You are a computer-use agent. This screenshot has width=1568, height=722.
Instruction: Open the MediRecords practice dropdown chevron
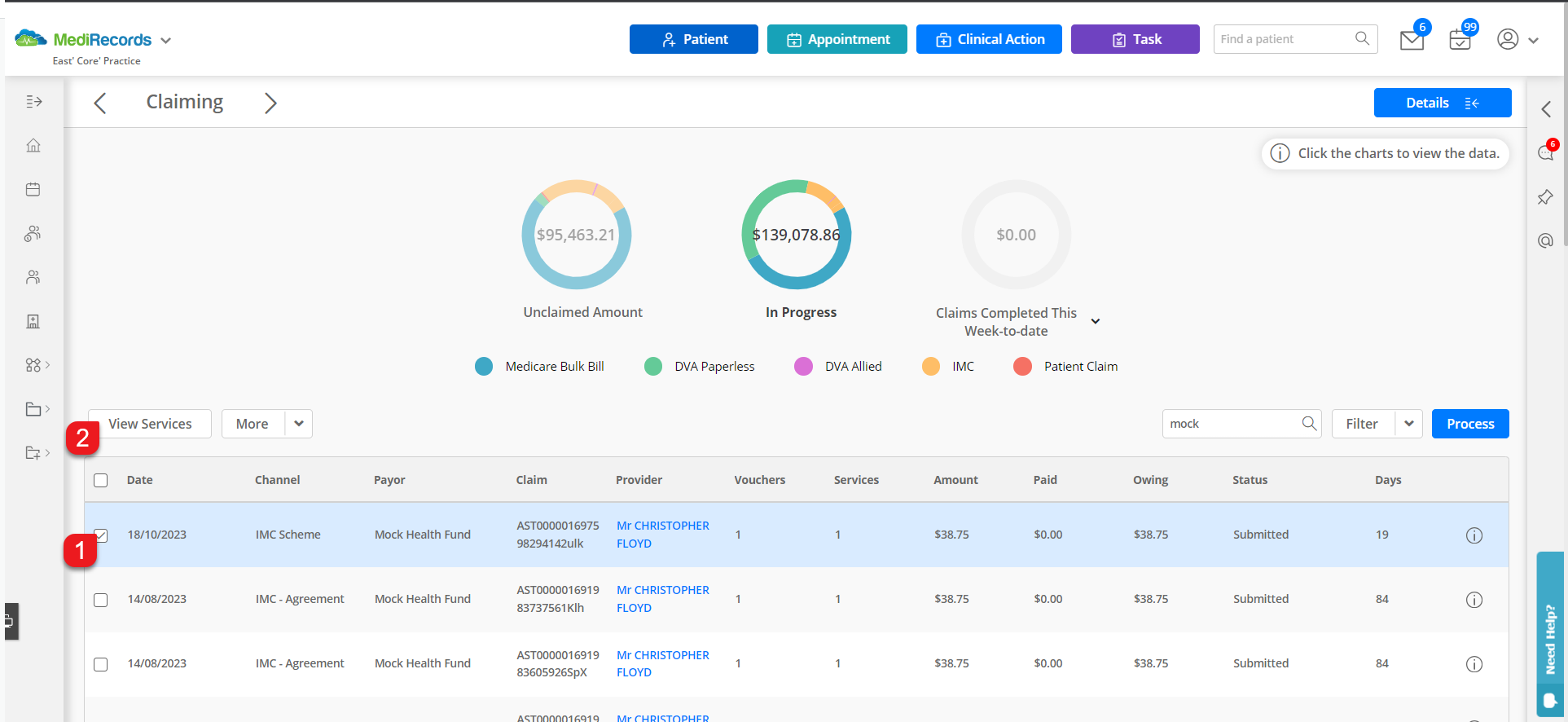(166, 41)
